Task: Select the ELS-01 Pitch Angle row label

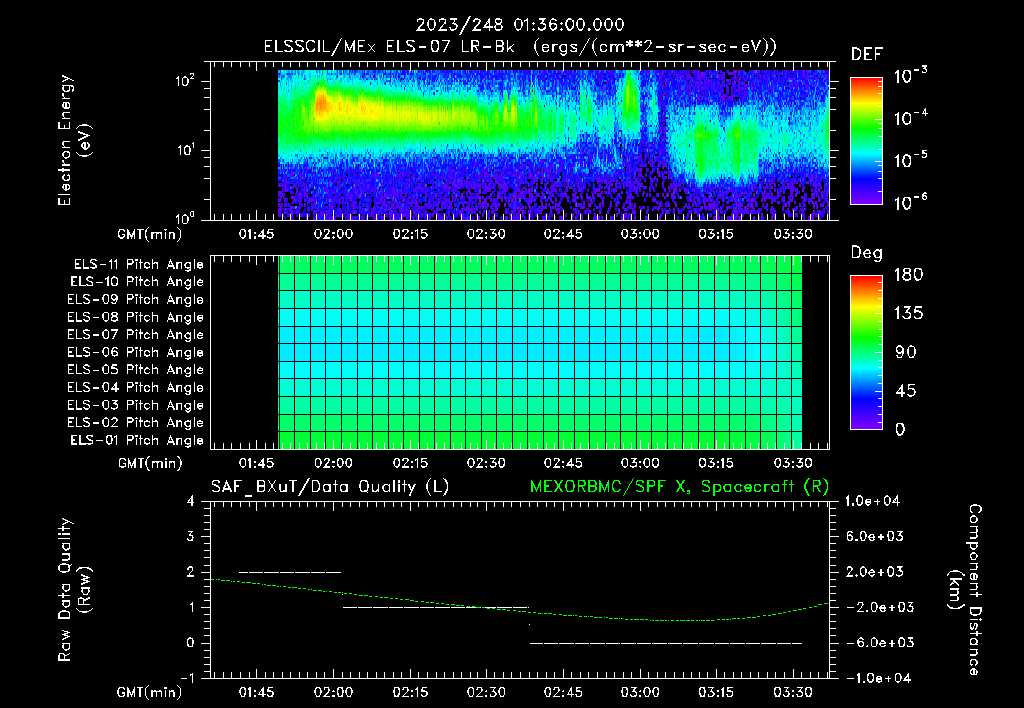Action: click(x=137, y=441)
